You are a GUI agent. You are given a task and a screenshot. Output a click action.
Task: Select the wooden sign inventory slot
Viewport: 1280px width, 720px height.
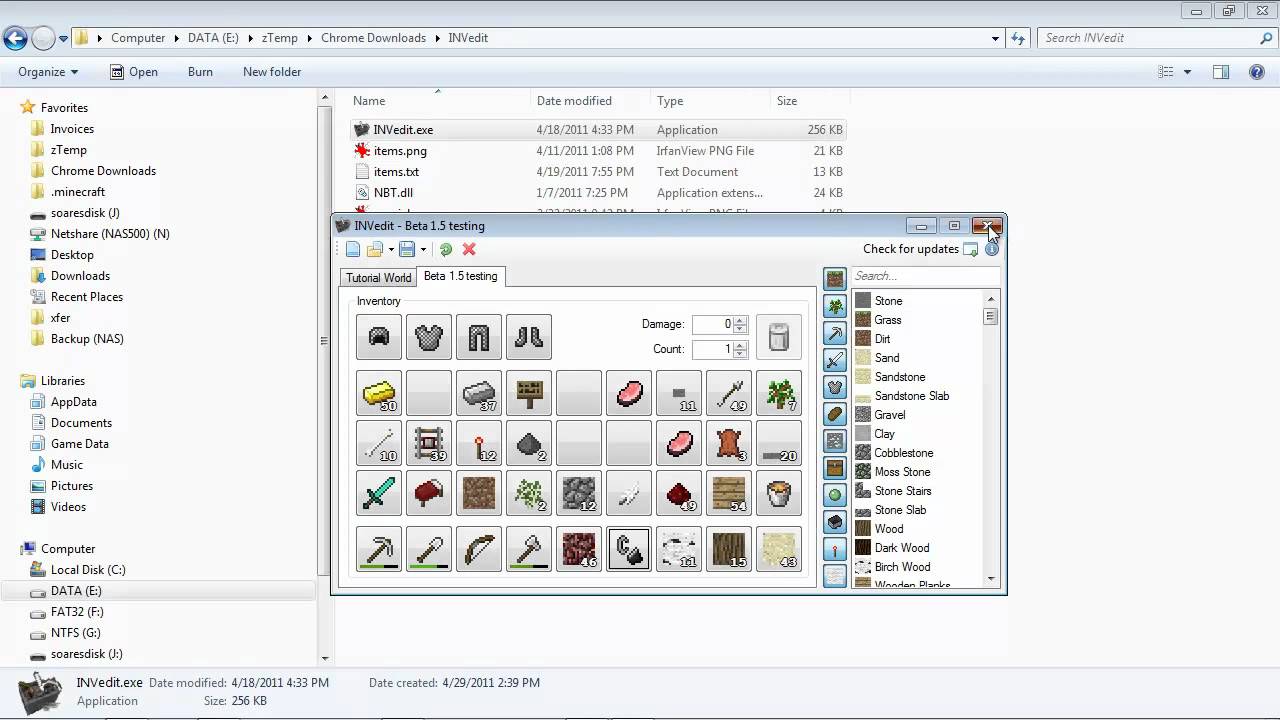click(529, 393)
